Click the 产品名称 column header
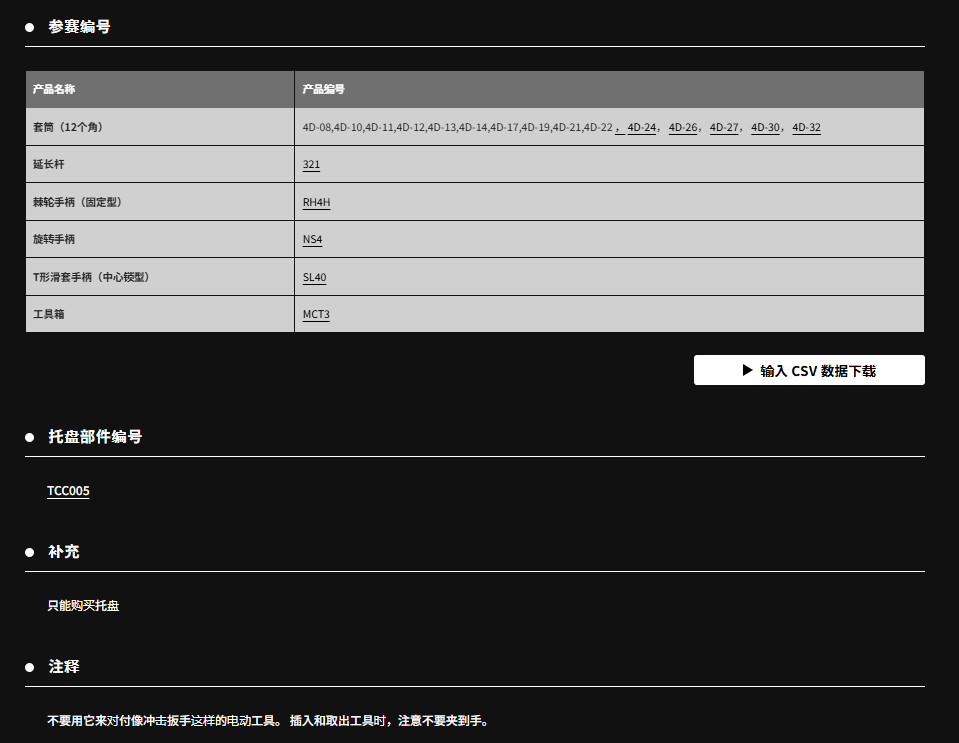959x743 pixels. click(54, 89)
